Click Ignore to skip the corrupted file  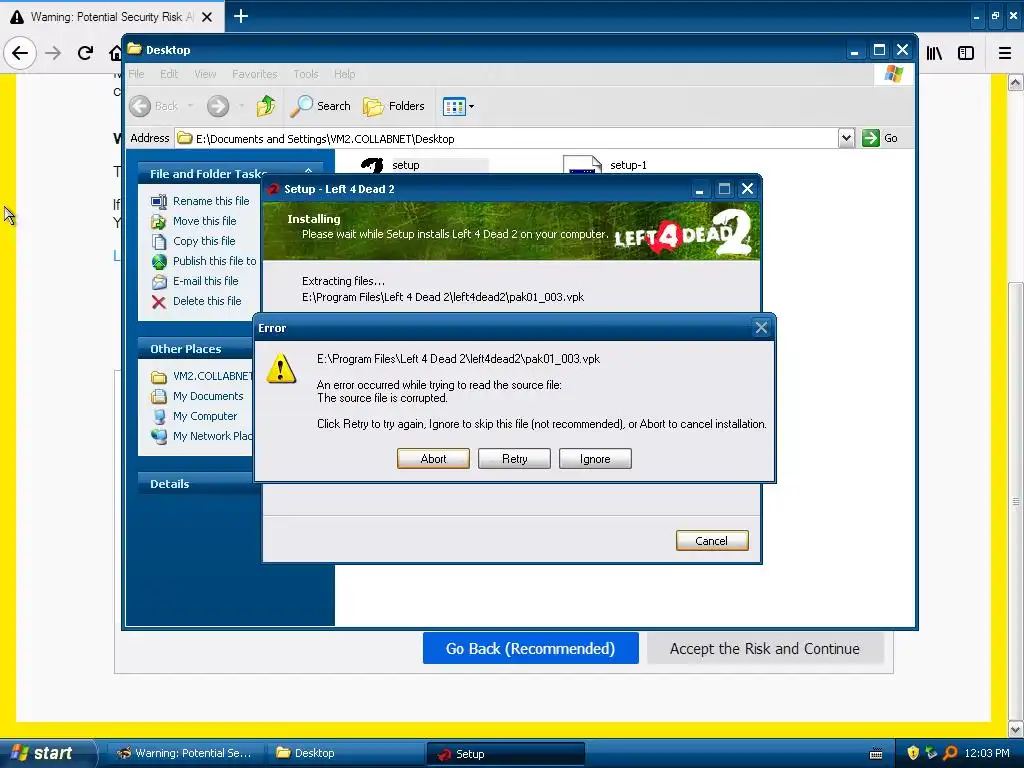595,458
